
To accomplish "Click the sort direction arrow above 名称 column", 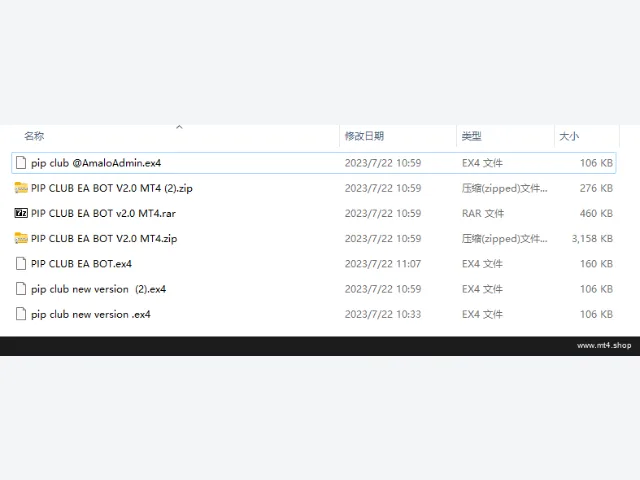I will click(x=179, y=127).
